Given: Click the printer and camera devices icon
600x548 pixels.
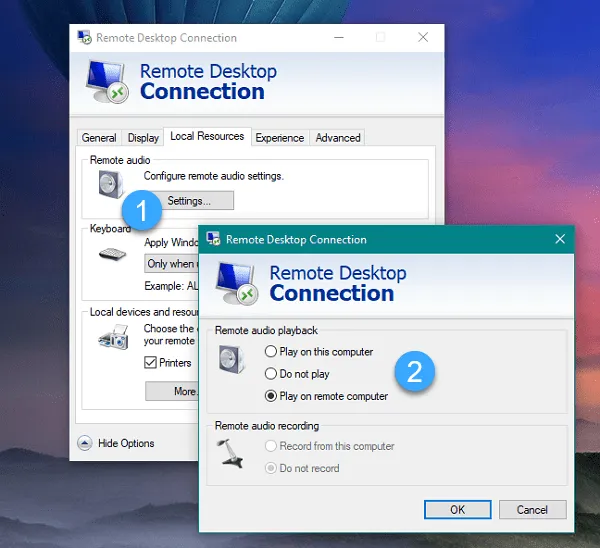Looking at the screenshot, I should coord(113,337).
